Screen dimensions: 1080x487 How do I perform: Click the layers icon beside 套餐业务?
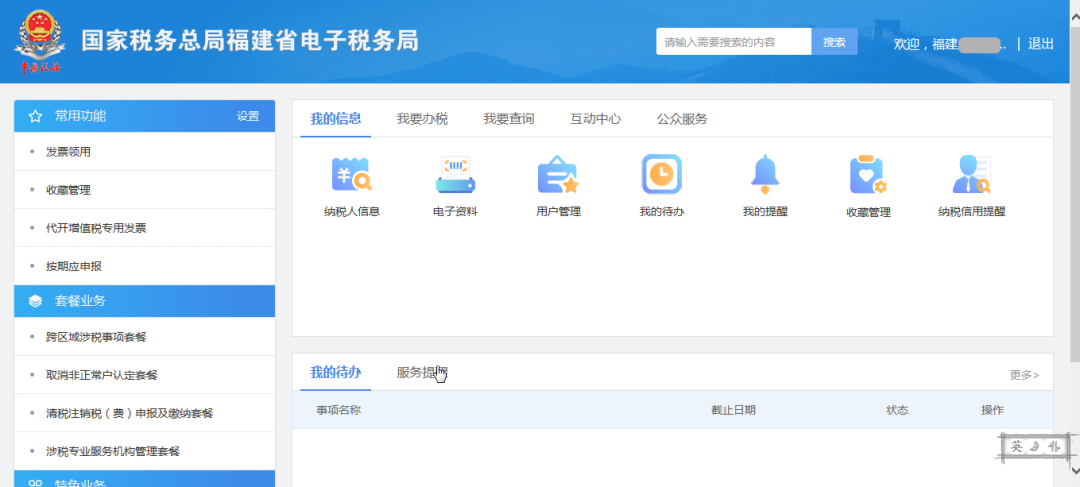point(35,302)
